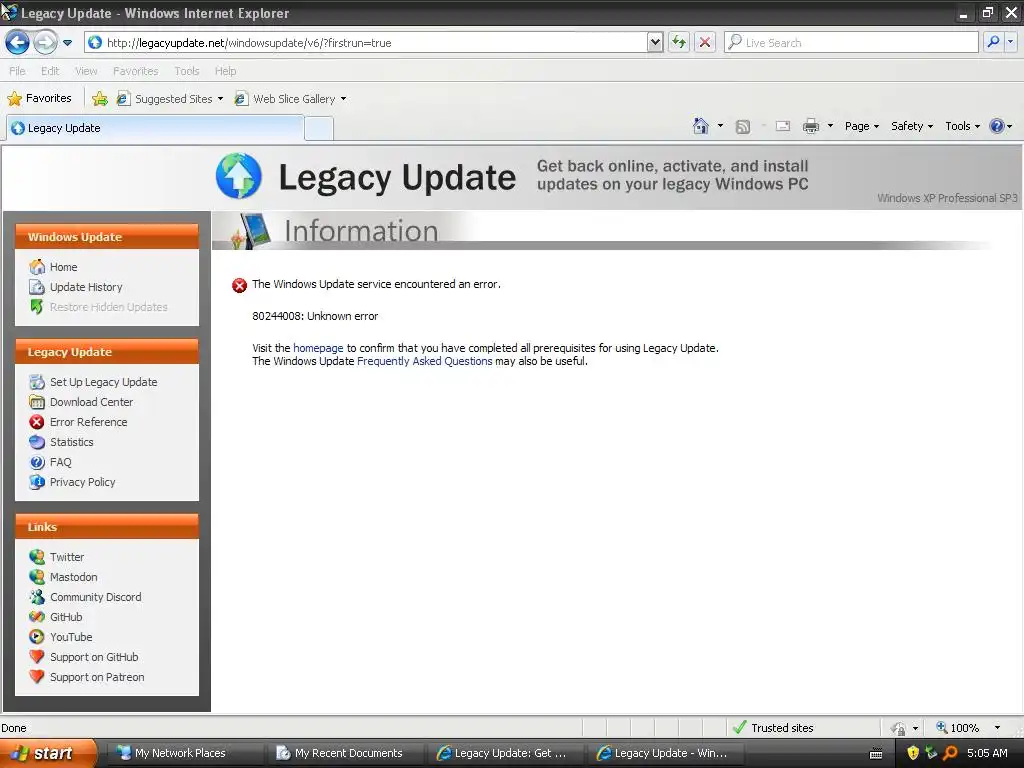Screen dimensions: 1024x768
Task: Open the Edit menu
Action: coord(50,71)
